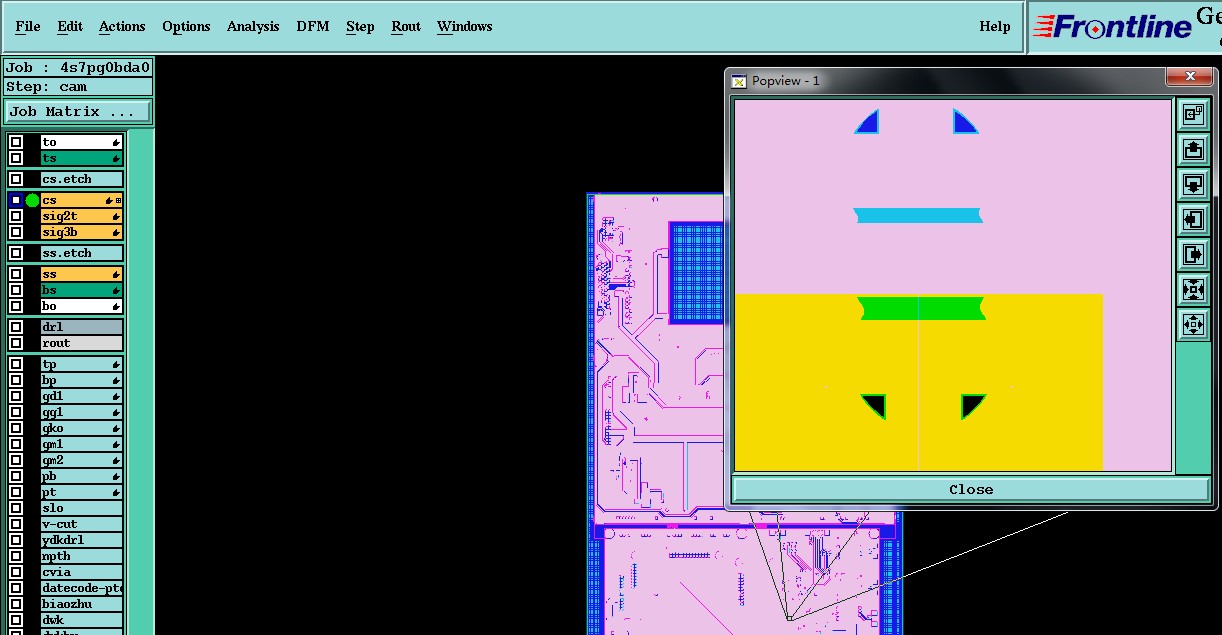Click the green shape in the Popview canvas
Image resolution: width=1222 pixels, height=635 pixels.
coord(922,308)
